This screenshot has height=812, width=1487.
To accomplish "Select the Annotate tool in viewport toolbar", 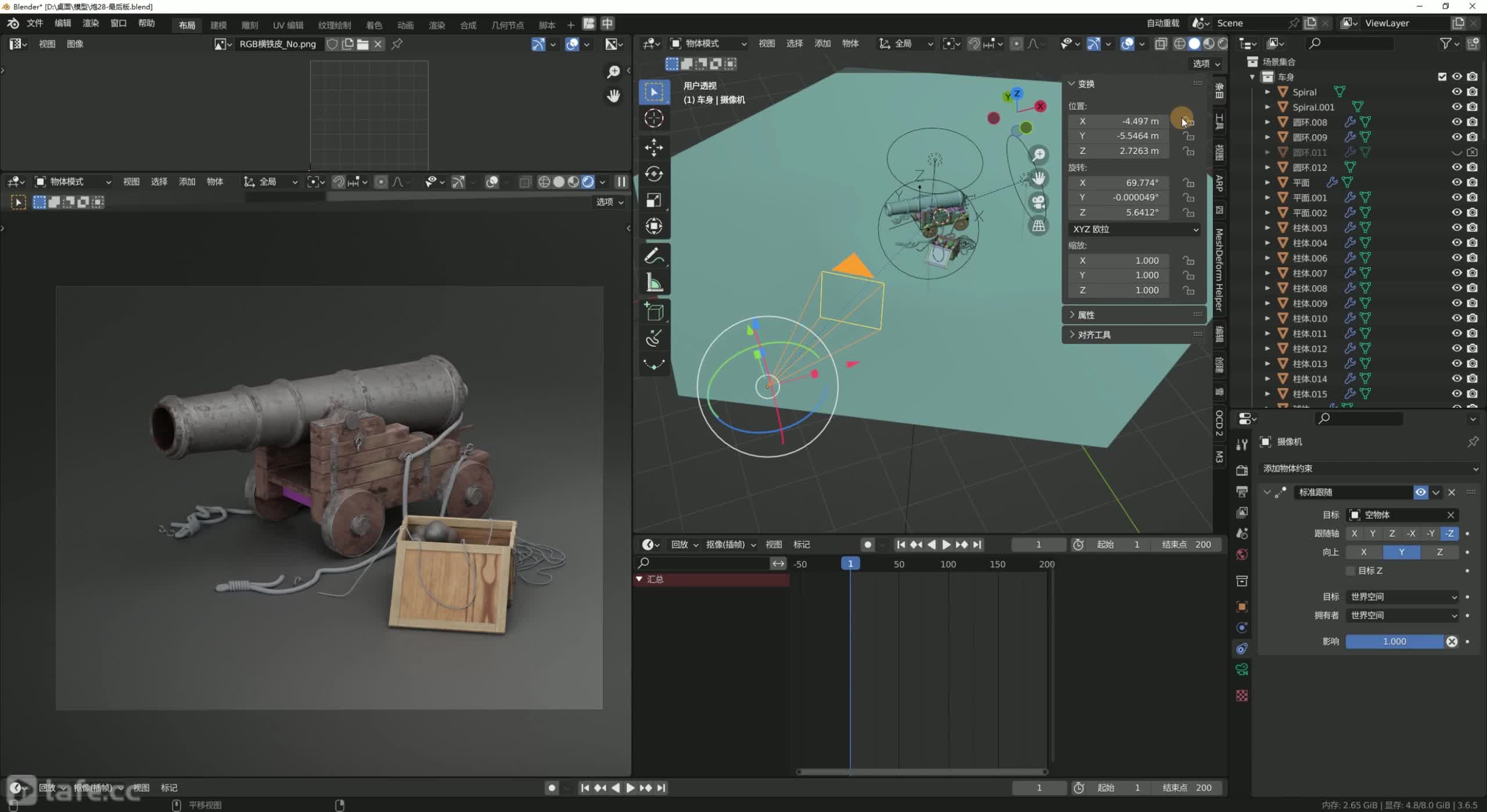I will [653, 256].
